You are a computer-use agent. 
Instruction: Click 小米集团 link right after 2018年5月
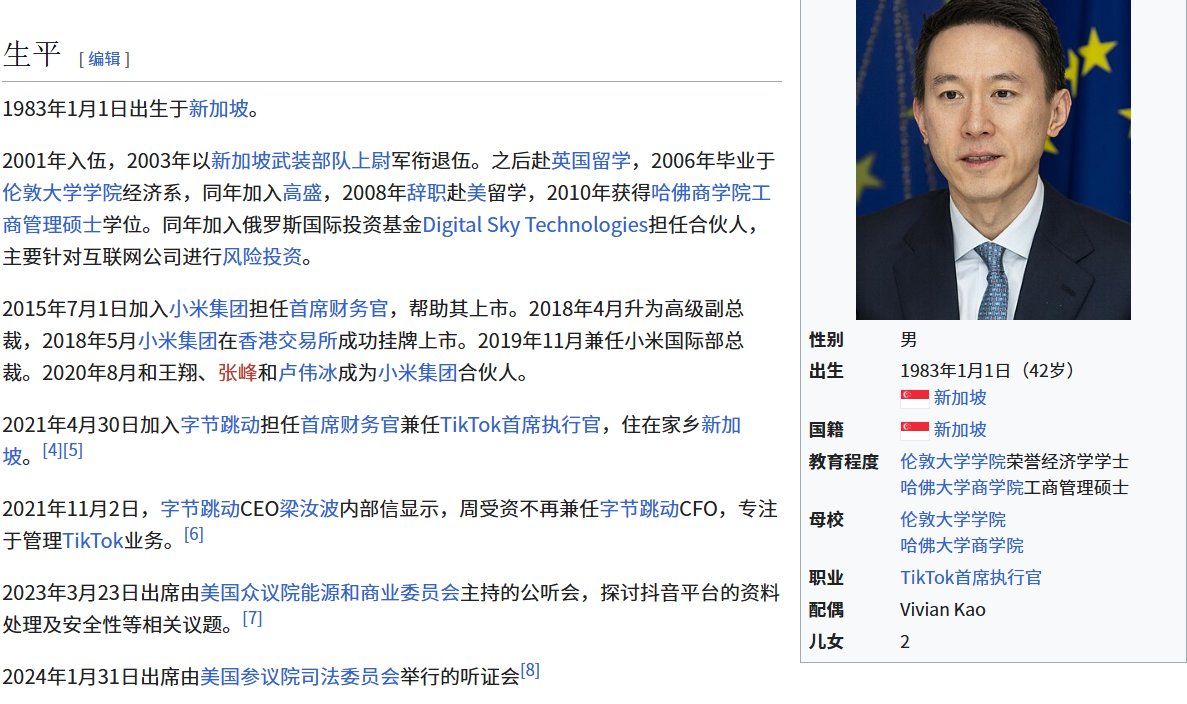click(177, 341)
